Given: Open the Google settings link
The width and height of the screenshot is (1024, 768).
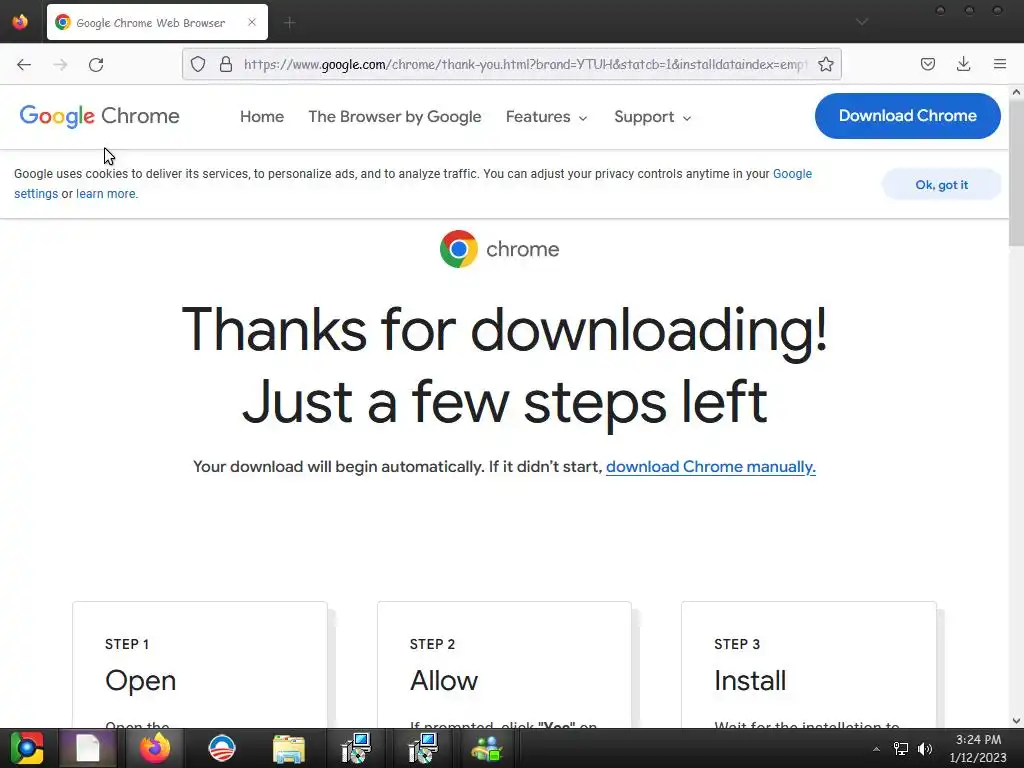Looking at the screenshot, I should (792, 174).
